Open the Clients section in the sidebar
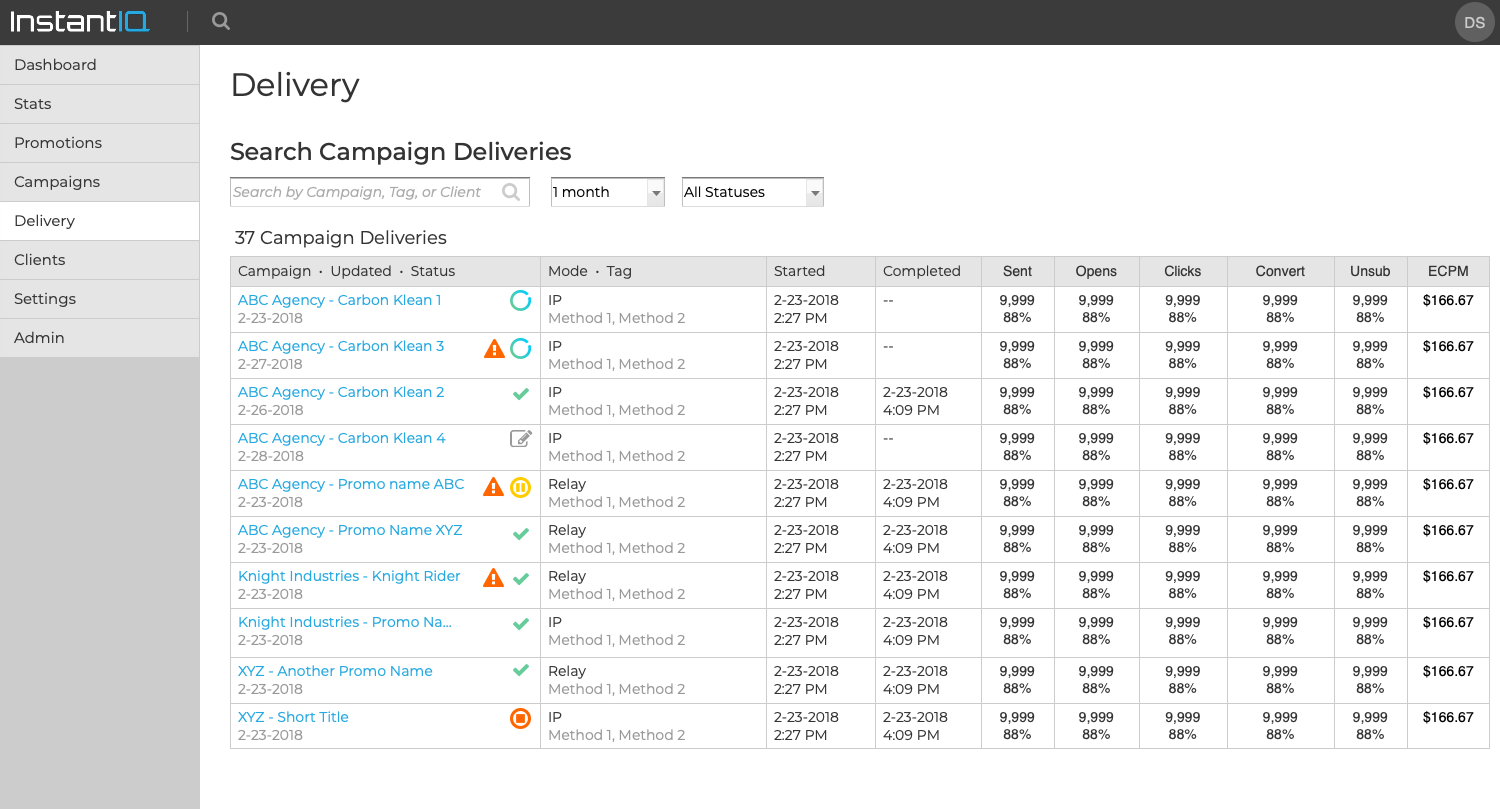The image size is (1500, 809). 40,259
